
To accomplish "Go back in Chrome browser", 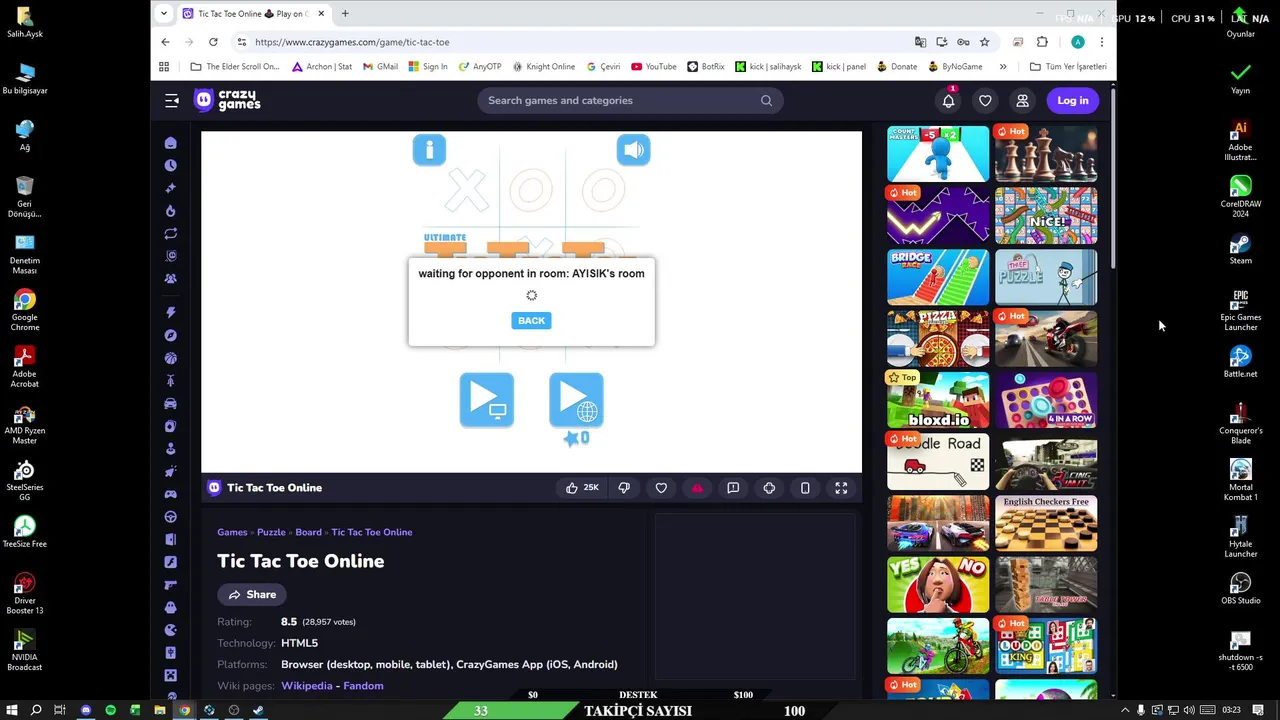I will (165, 42).
